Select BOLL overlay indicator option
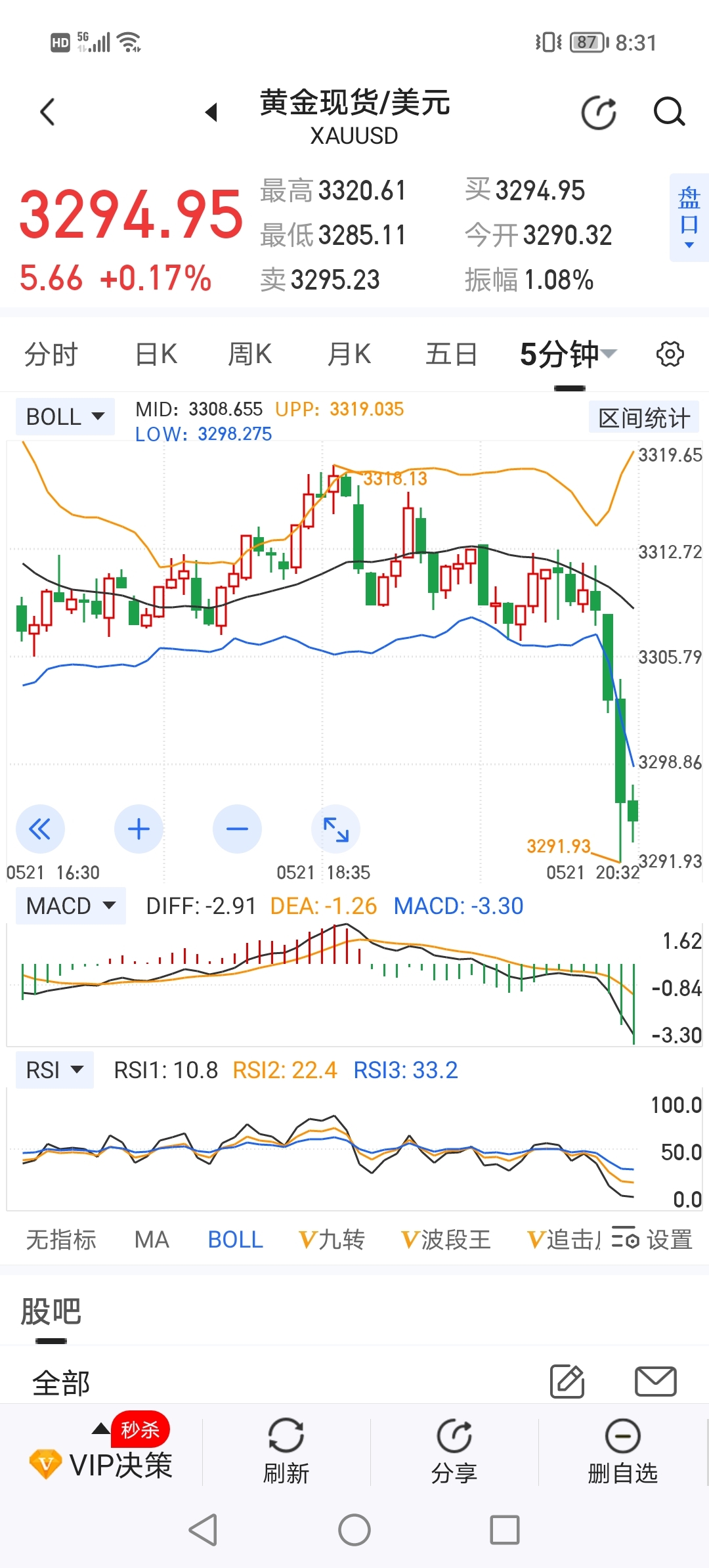Image resolution: width=709 pixels, height=1568 pixels. point(235,1240)
